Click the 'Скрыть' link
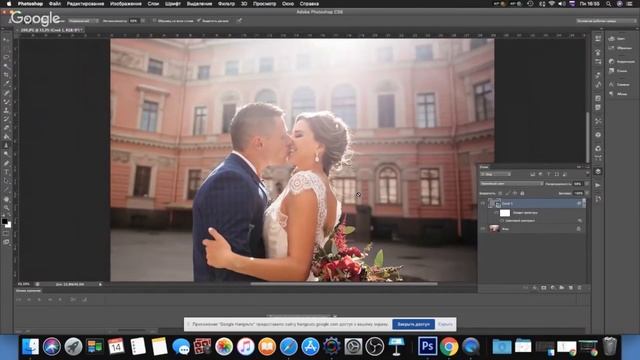 pos(445,324)
